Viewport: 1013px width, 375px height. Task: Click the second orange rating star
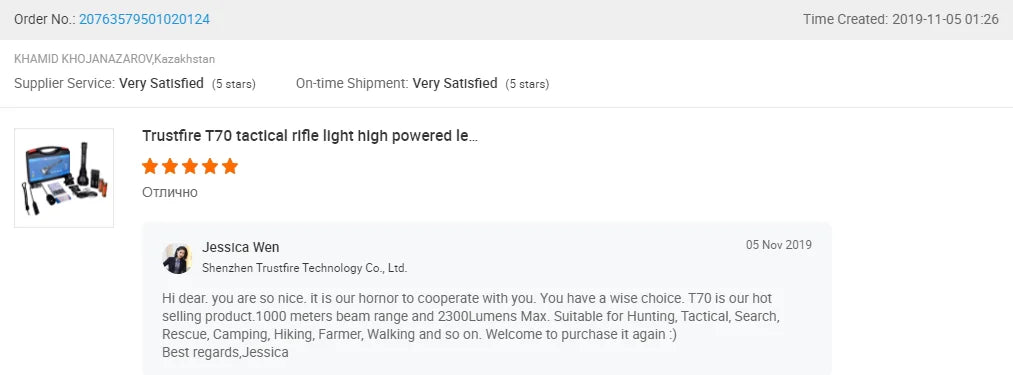coord(170,166)
